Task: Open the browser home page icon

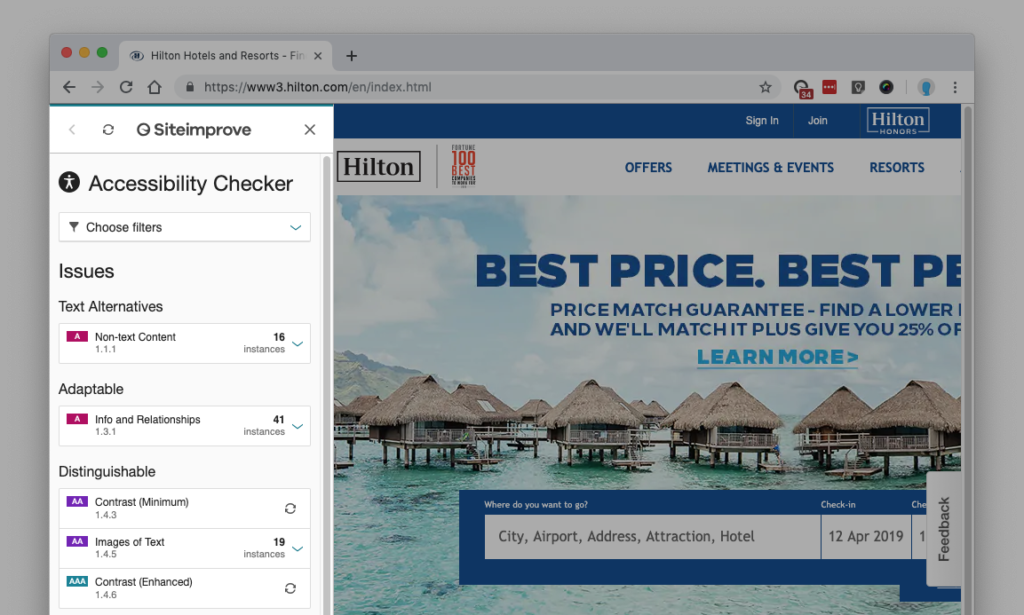Action: 155,87
